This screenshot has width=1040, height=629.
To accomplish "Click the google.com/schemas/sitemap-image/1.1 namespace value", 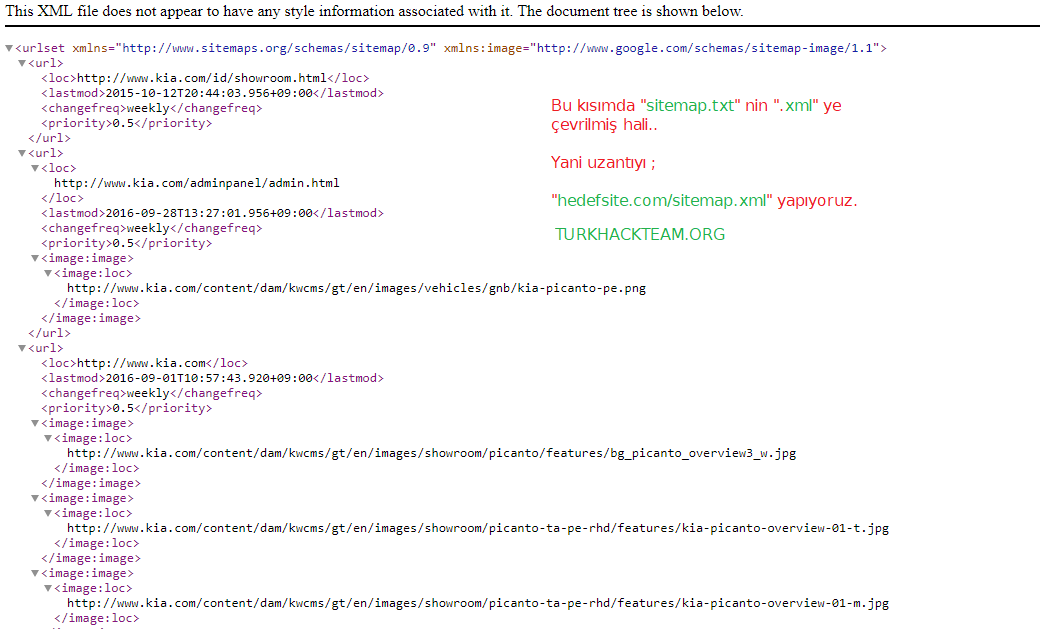I will click(704, 48).
